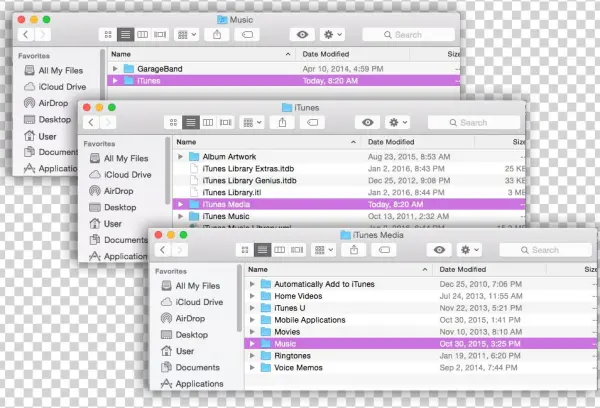Open iCloud Drive in Music window sidebar
This screenshot has height=408, width=600.
(x=55, y=87)
